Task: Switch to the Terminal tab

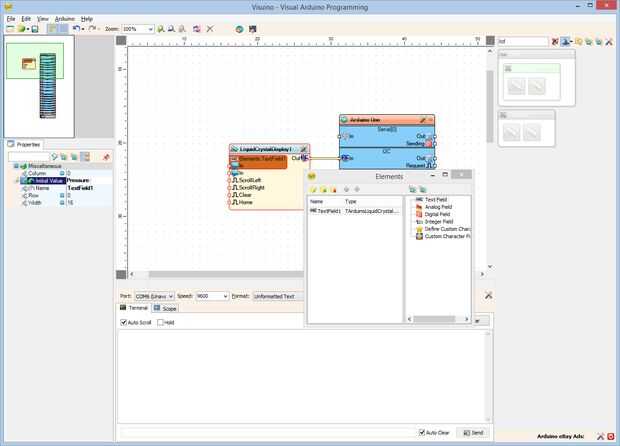Action: [134, 308]
